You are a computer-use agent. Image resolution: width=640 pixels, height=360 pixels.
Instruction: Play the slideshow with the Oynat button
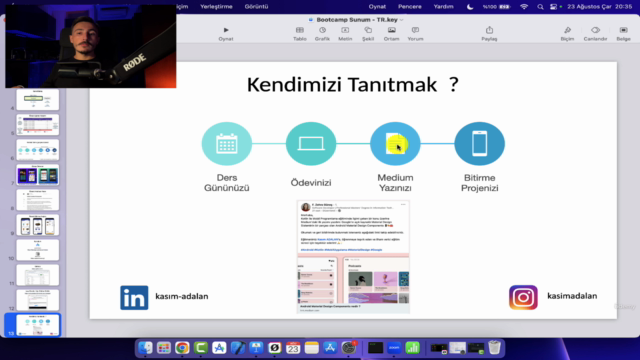click(226, 34)
